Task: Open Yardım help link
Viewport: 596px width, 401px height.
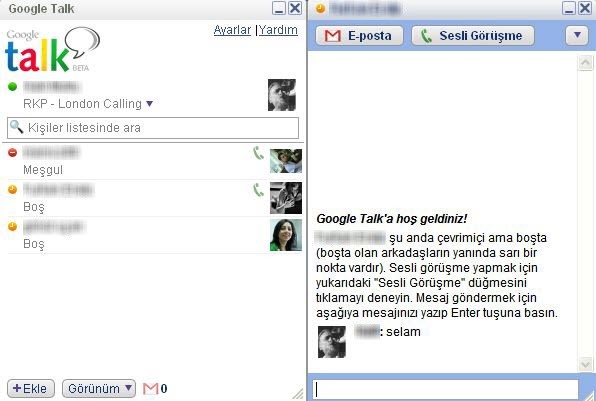Action: (x=278, y=30)
